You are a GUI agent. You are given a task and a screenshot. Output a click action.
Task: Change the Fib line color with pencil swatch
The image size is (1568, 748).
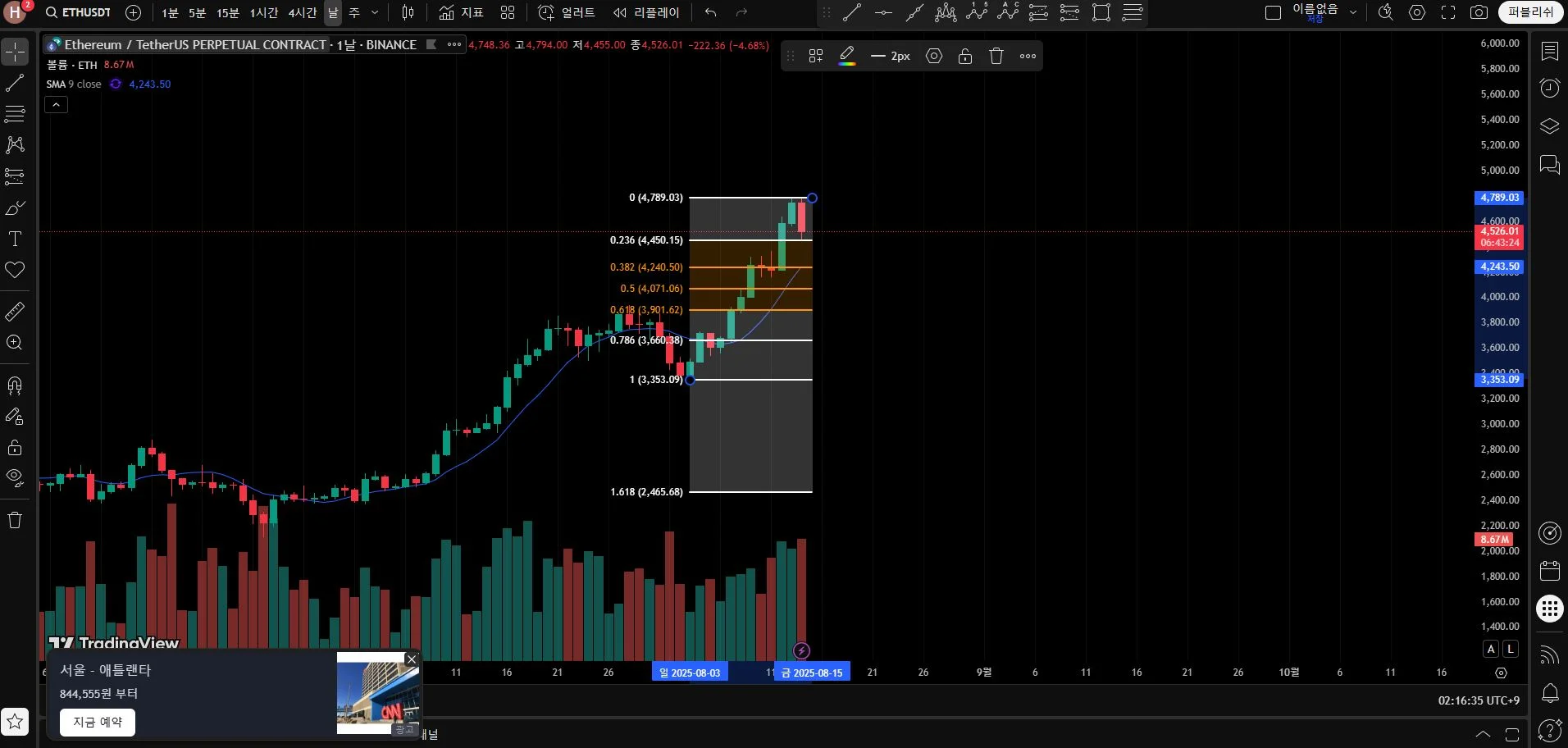[x=847, y=56]
